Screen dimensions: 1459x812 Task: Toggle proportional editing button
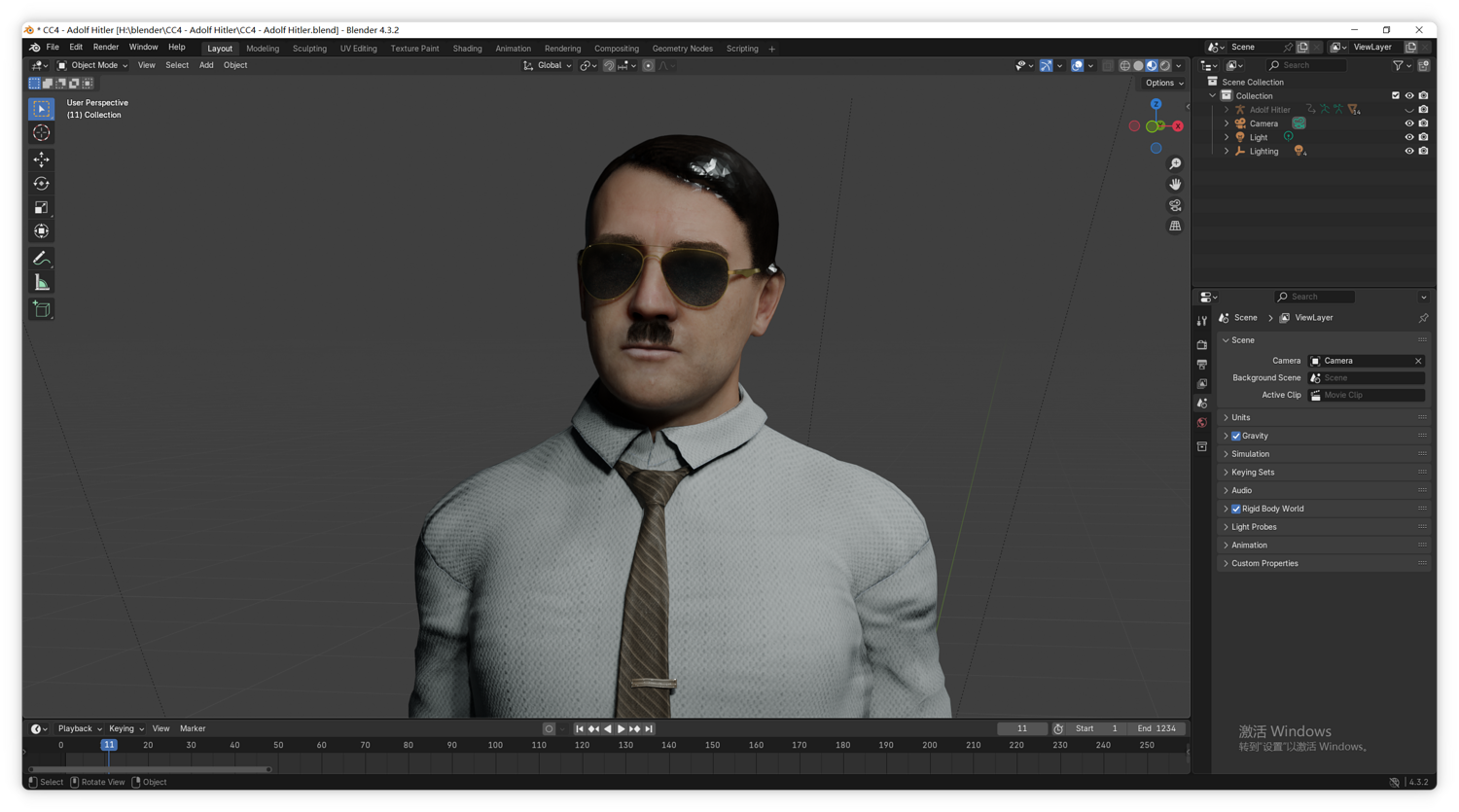tap(649, 66)
